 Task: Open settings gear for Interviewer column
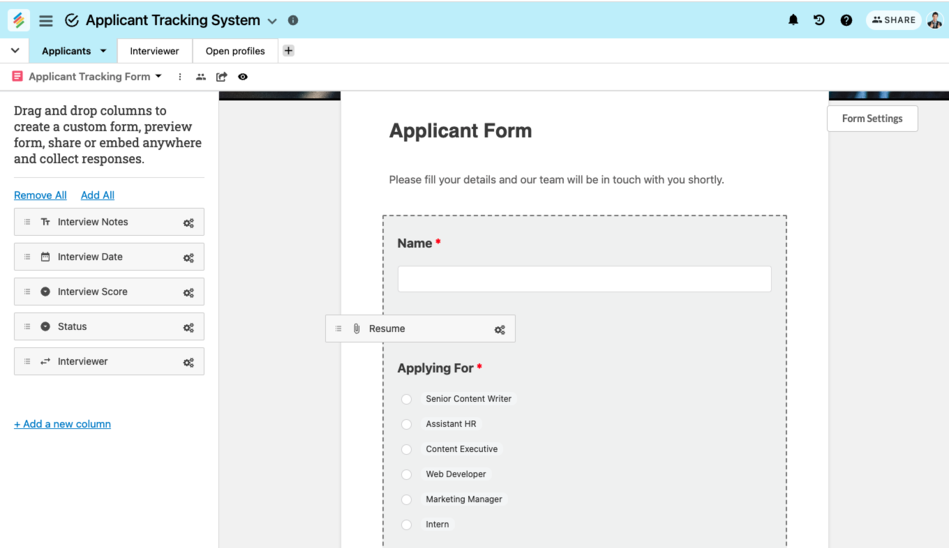coord(188,362)
